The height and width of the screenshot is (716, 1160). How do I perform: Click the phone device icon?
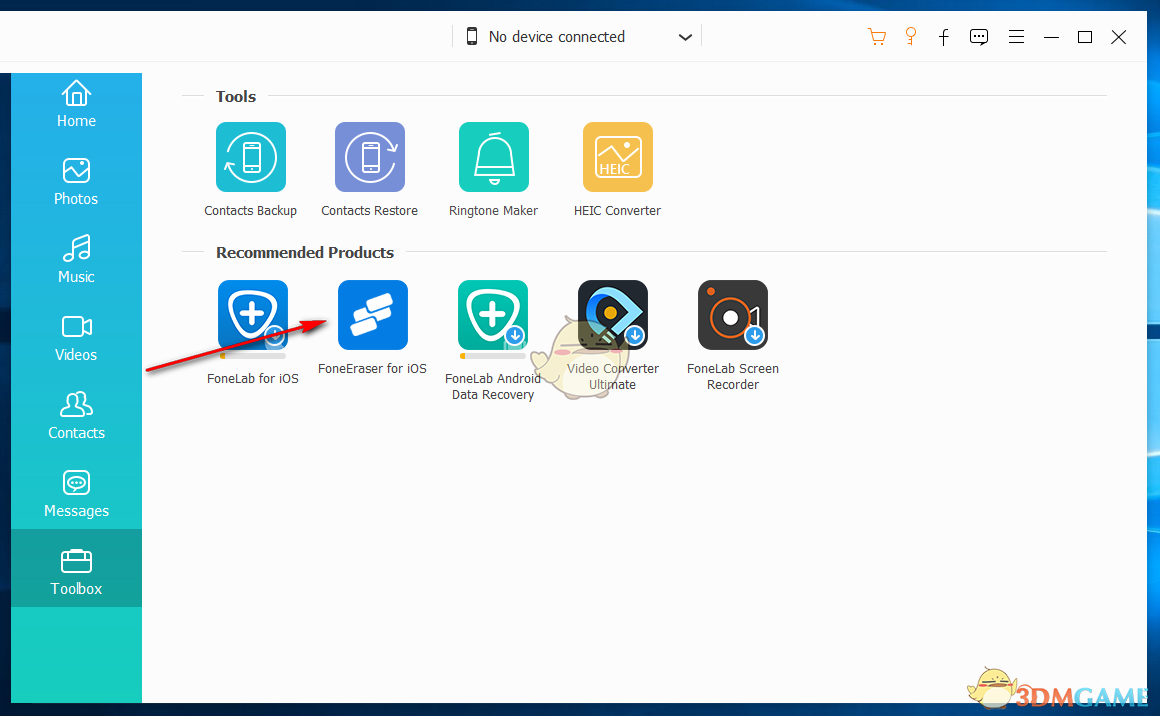click(x=472, y=36)
